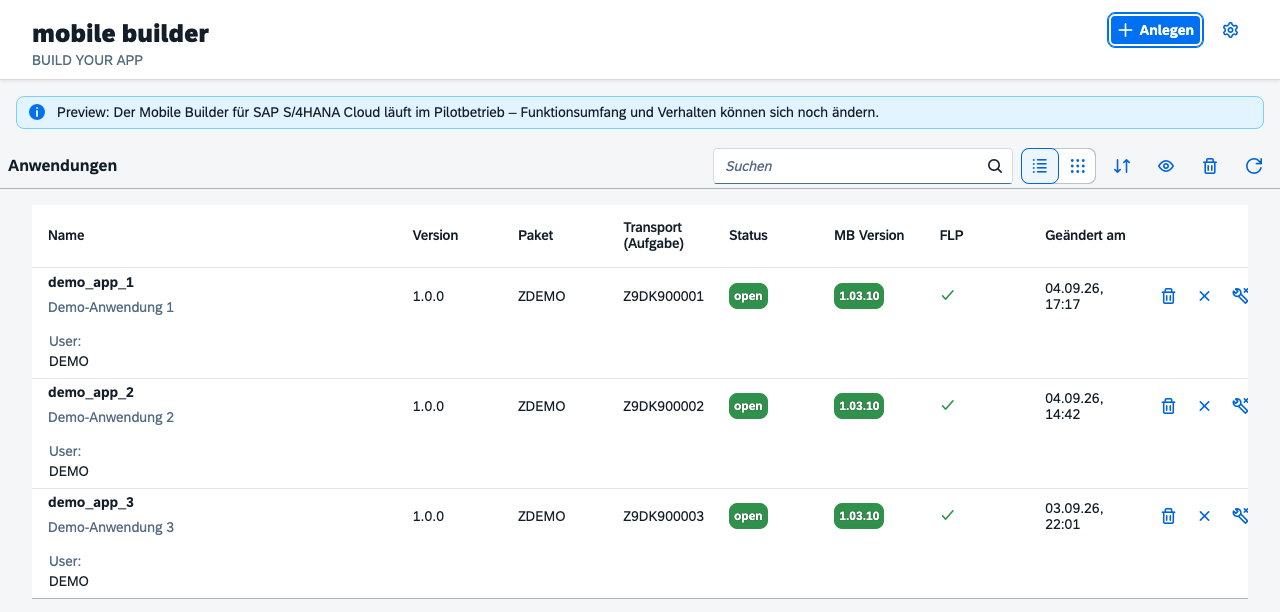
Task: Open the demo_app_2 application row
Action: point(640,434)
